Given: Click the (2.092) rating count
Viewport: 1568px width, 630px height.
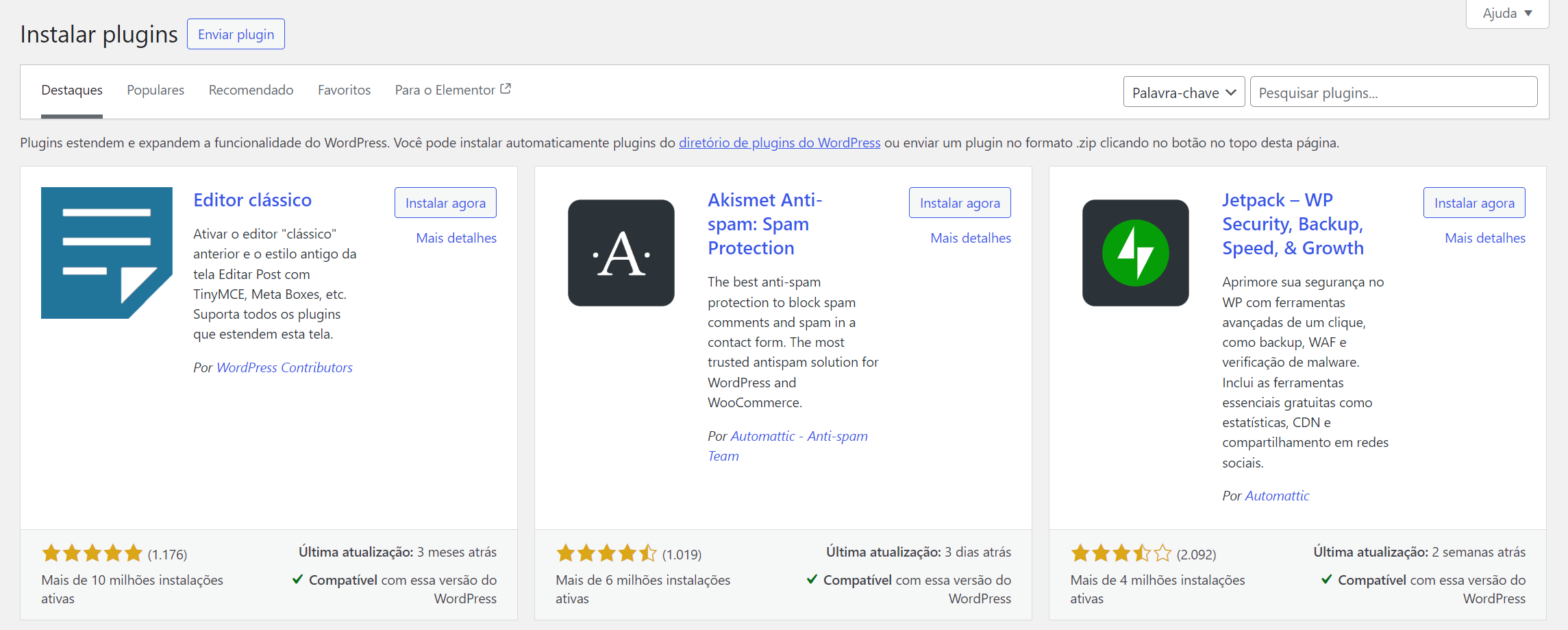Looking at the screenshot, I should [1196, 554].
